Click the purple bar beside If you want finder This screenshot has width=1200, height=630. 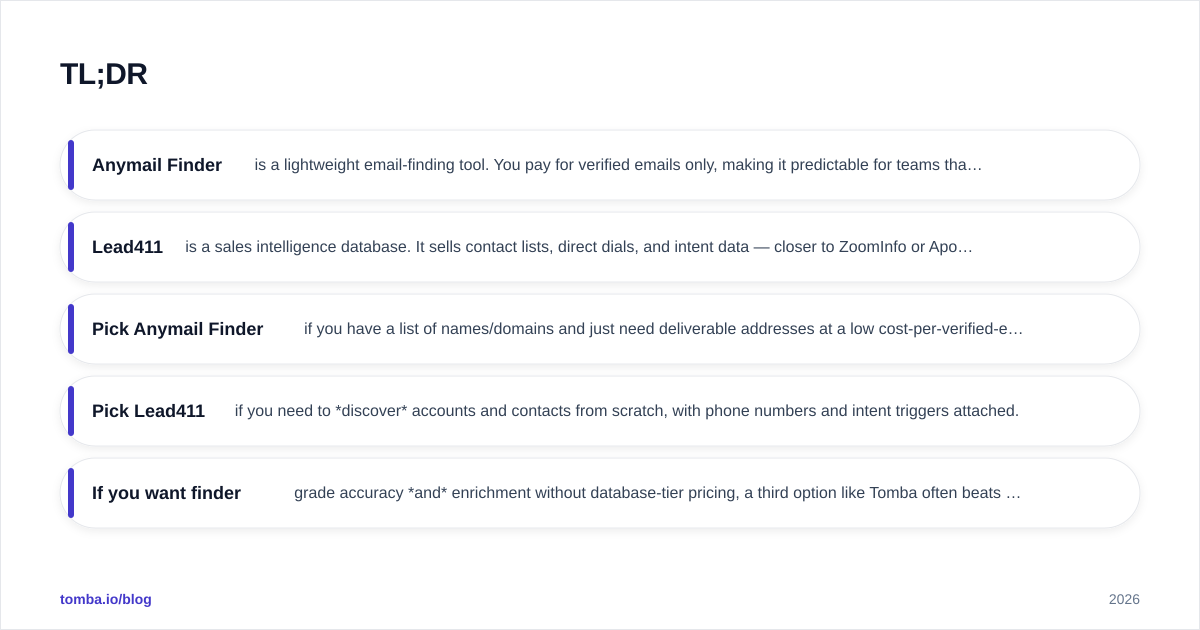click(x=71, y=493)
